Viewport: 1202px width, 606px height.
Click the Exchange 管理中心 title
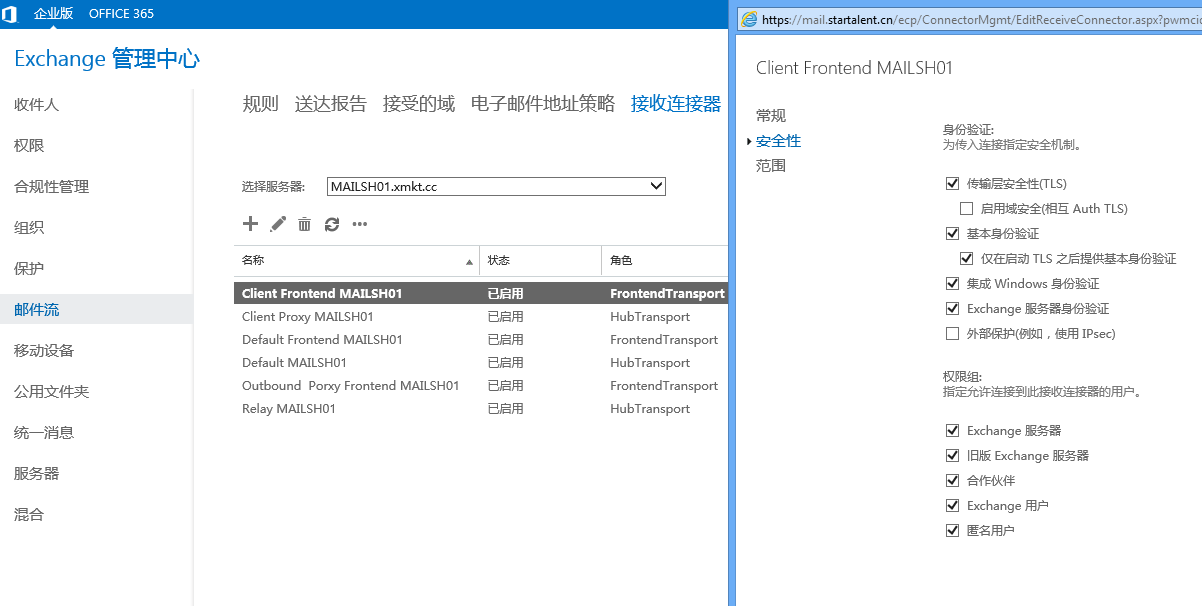107,59
